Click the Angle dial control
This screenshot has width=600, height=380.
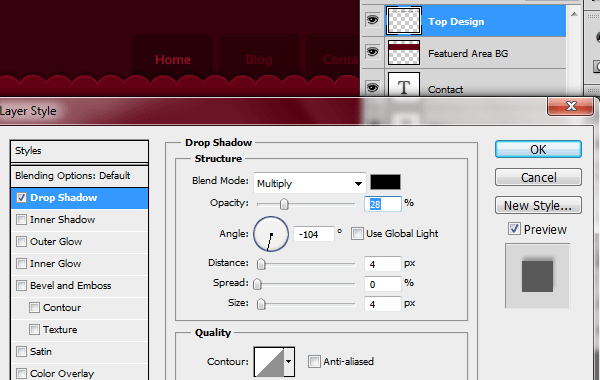tap(271, 234)
